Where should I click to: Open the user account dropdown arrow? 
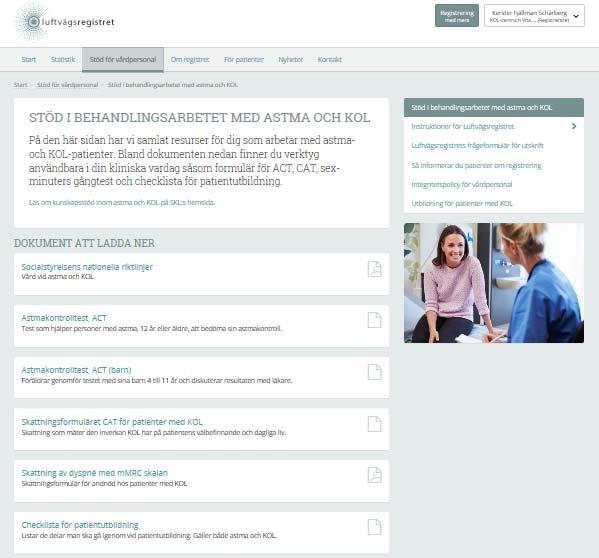576,16
